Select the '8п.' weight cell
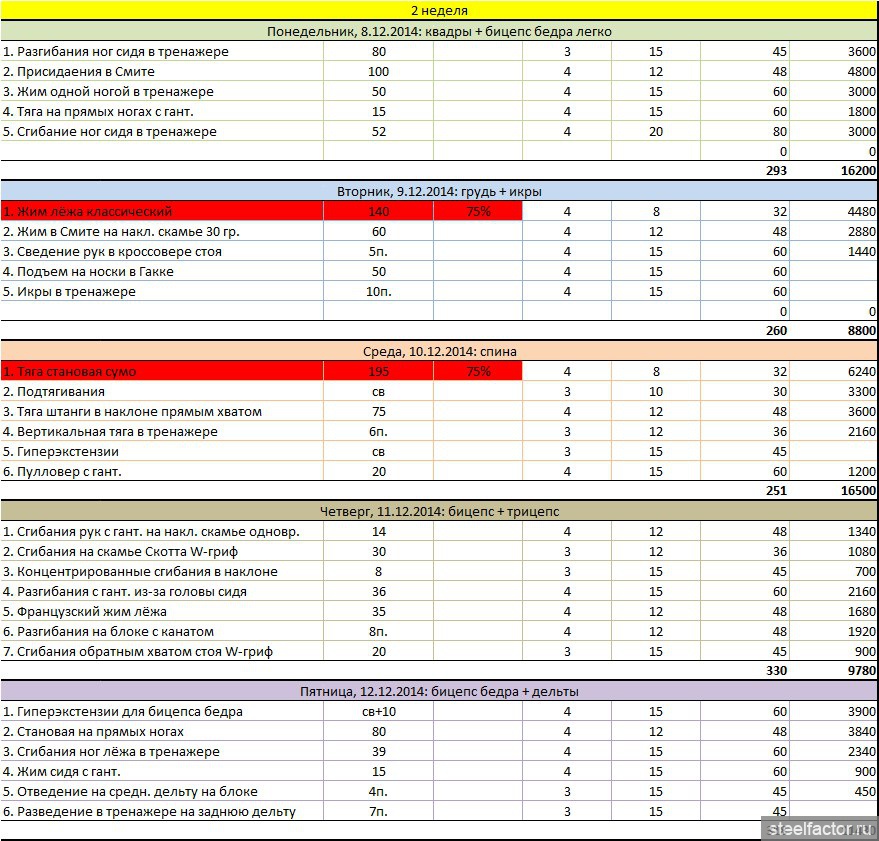This screenshot has width=879, height=841. 378,632
